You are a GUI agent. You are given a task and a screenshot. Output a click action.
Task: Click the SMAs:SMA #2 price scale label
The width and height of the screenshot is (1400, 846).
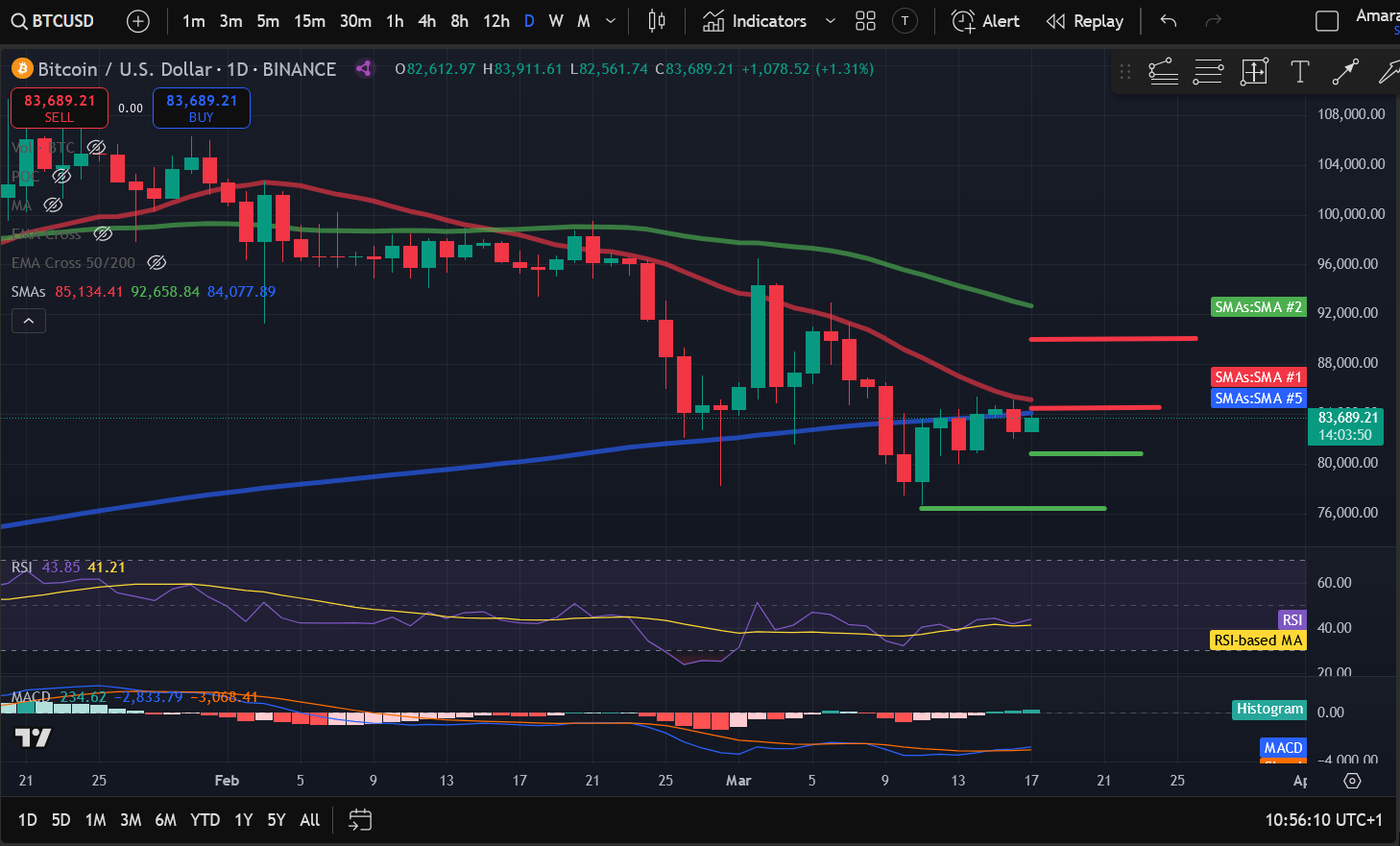[1259, 307]
